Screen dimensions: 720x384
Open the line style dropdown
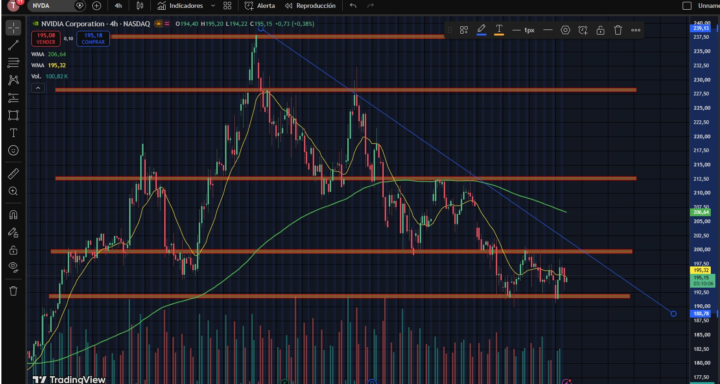coord(547,30)
